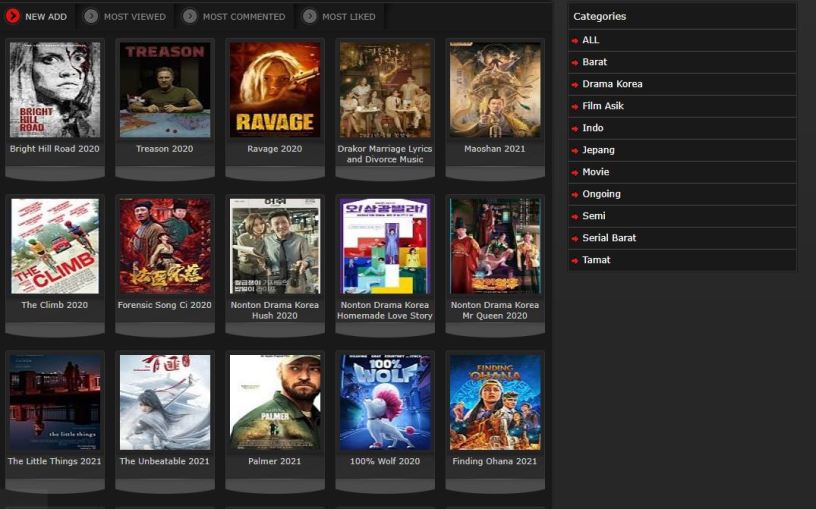Switch to the NEW ADD tab
This screenshot has height=509, width=816.
(x=37, y=16)
